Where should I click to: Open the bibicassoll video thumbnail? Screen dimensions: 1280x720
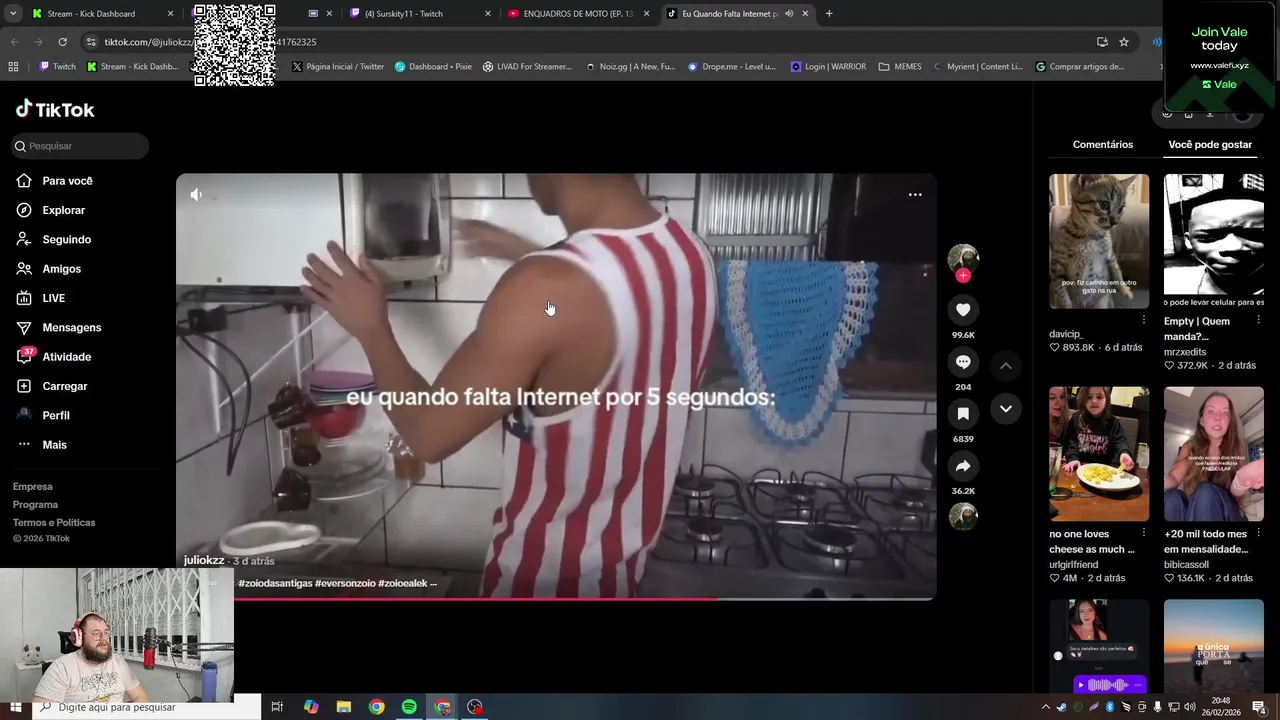pos(1214,454)
